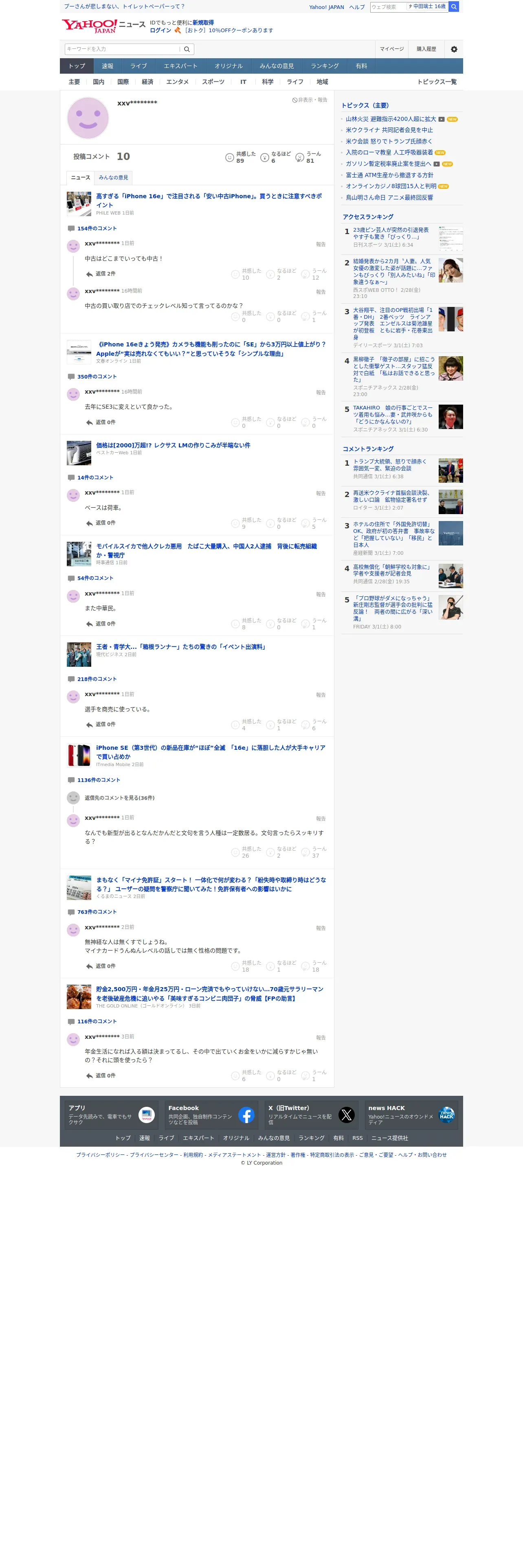523x1568 pixels.
Task: Click the user avatar smiley image
Action: click(x=88, y=118)
